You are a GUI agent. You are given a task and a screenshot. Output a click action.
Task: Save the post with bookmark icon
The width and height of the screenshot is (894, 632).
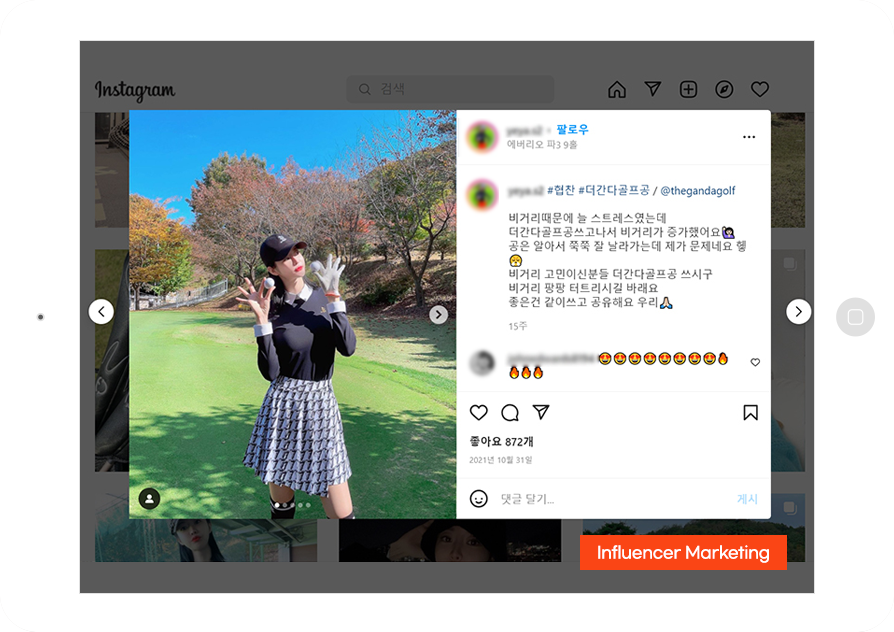pos(750,412)
